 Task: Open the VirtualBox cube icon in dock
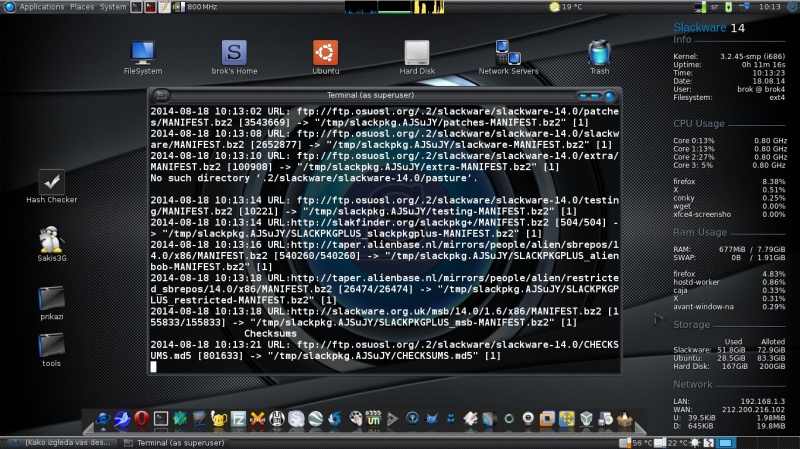[x=586, y=419]
